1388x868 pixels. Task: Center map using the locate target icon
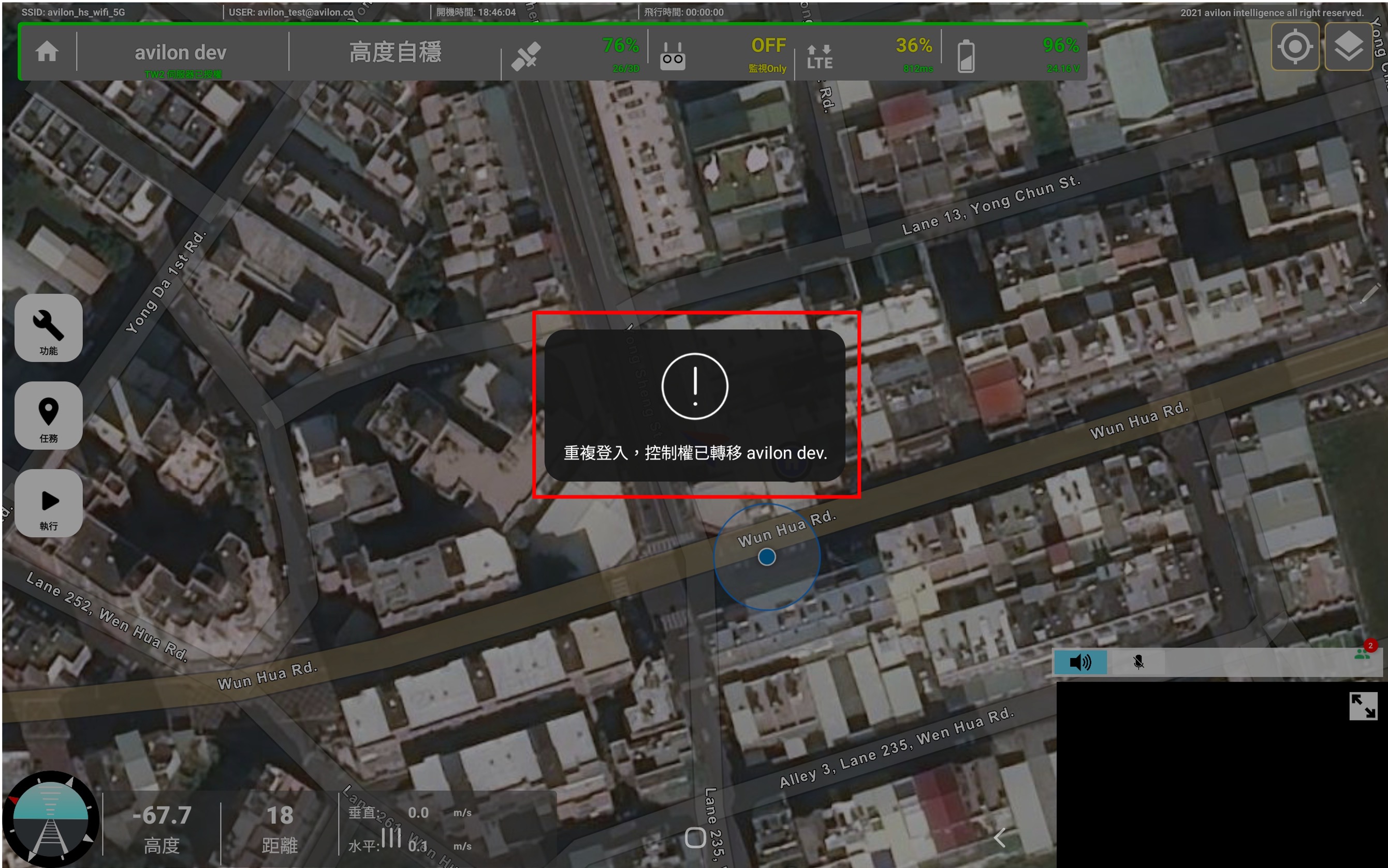click(1294, 47)
